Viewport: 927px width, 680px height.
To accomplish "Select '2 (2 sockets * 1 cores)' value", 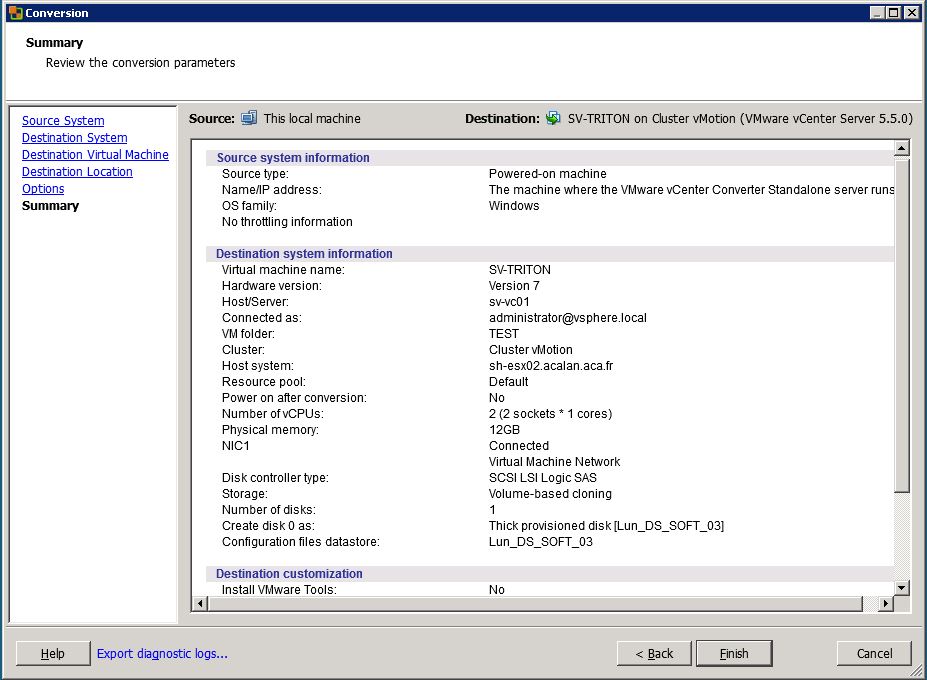I will (550, 413).
